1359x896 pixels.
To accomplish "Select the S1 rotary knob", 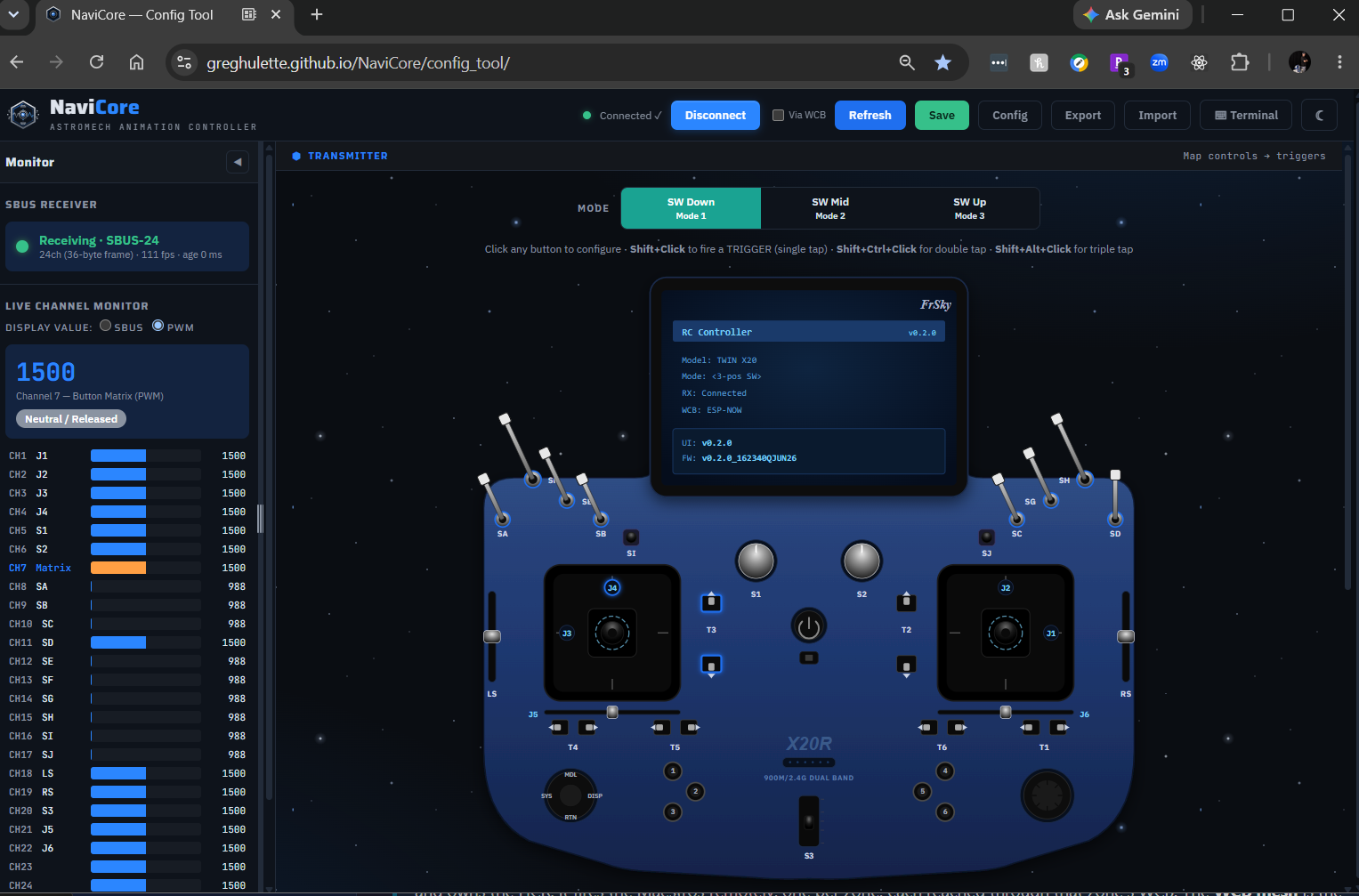I will (756, 561).
